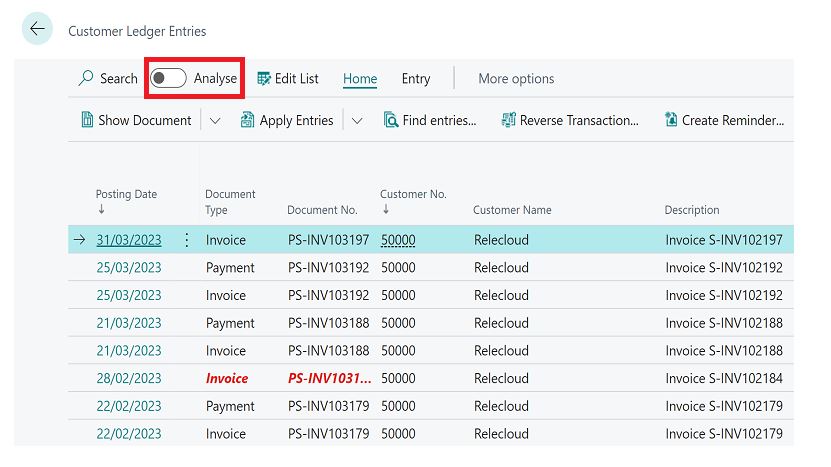This screenshot has height=467, width=831.
Task: Open the row options three-dot menu
Action: pos(186,240)
